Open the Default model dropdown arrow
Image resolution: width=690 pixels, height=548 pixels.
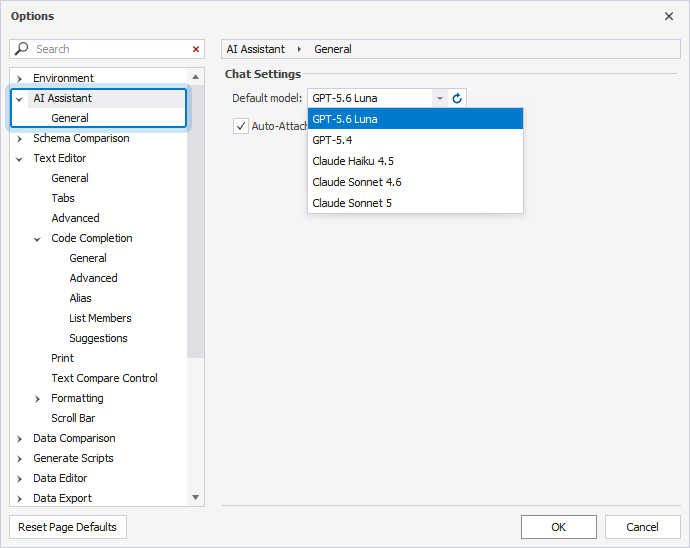440,98
